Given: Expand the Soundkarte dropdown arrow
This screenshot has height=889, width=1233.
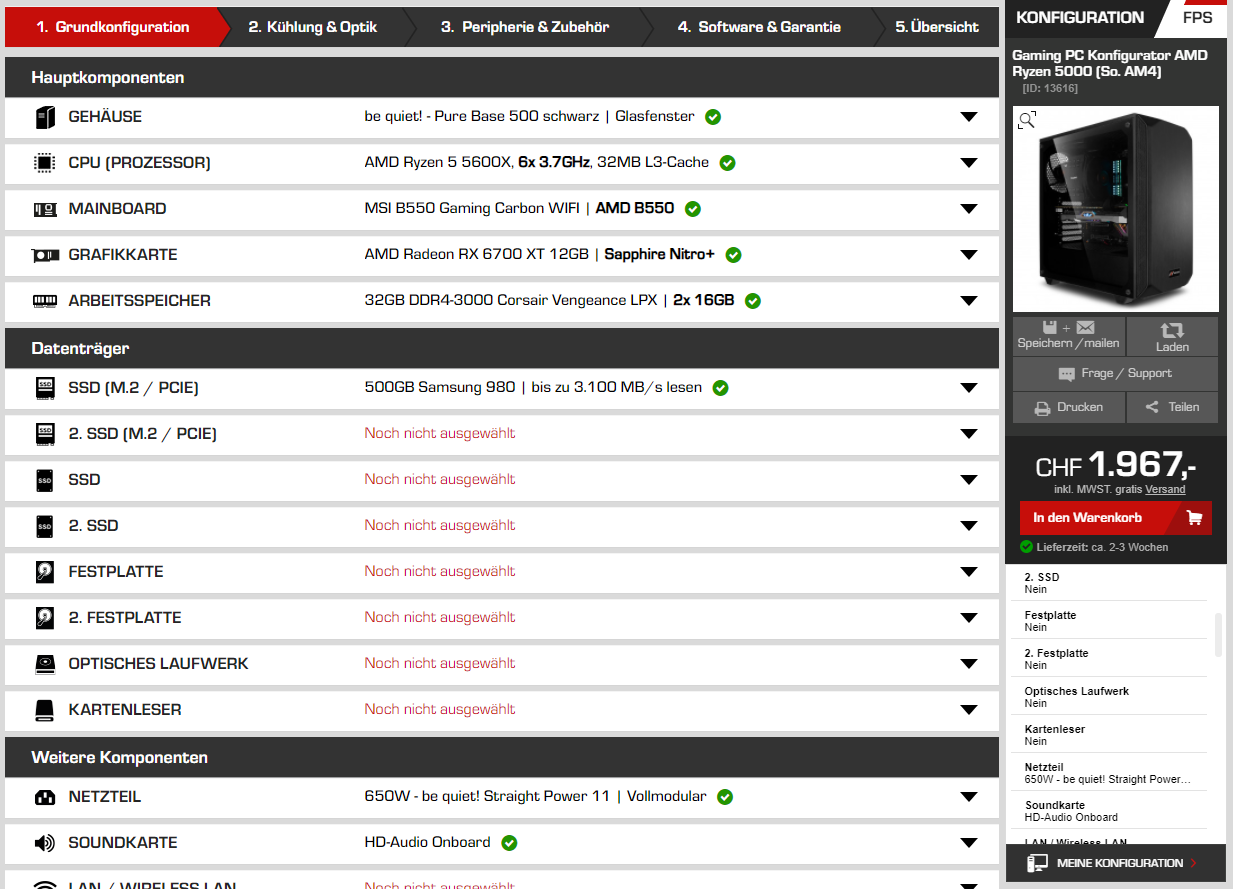Looking at the screenshot, I should pyautogui.click(x=968, y=843).
